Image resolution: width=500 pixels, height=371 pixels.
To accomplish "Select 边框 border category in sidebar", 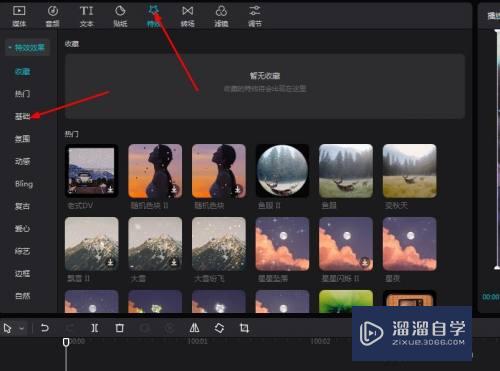I will [22, 274].
